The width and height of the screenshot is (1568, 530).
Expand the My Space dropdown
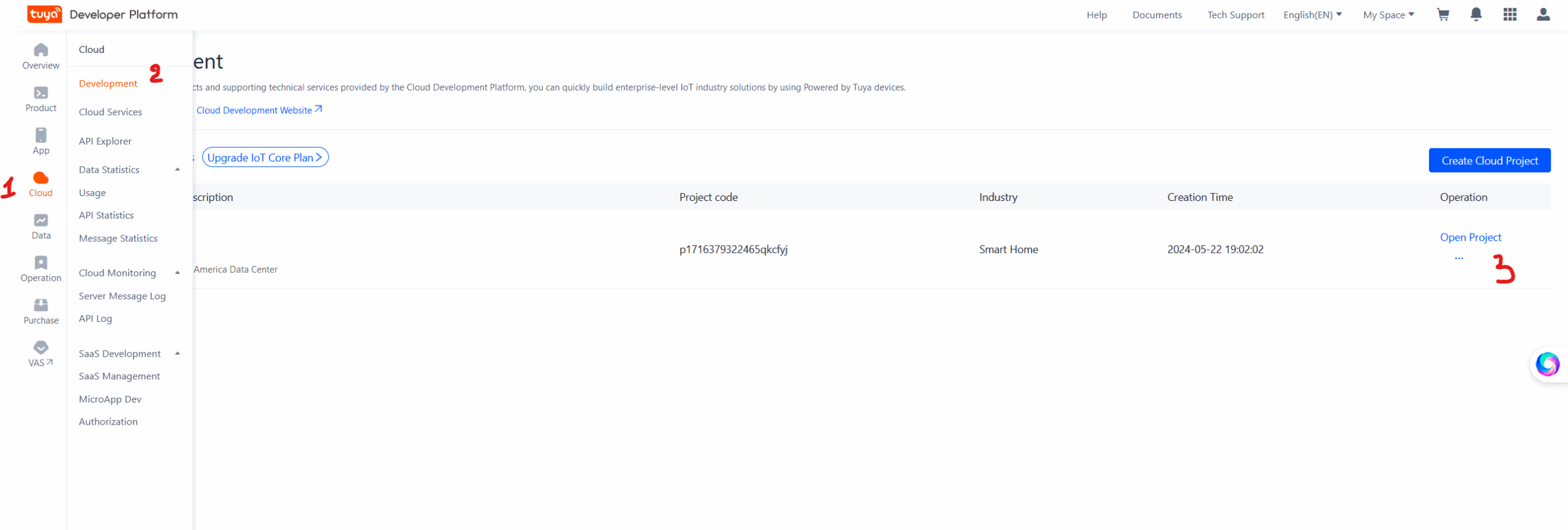1388,15
